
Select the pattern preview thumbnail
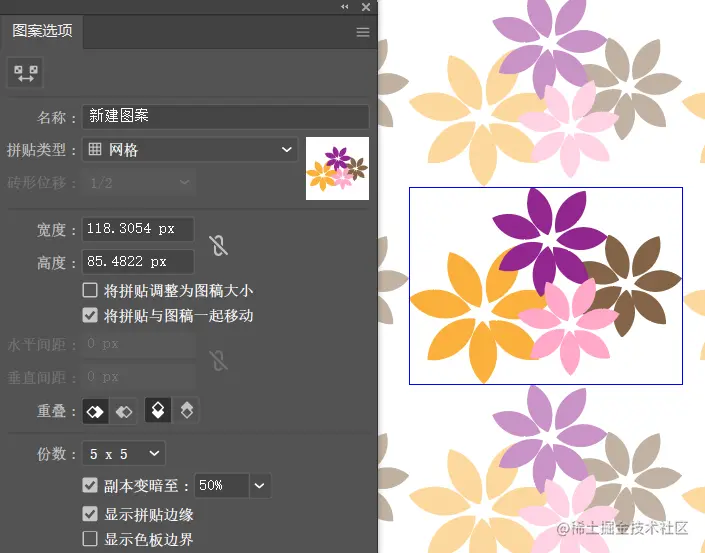(337, 169)
